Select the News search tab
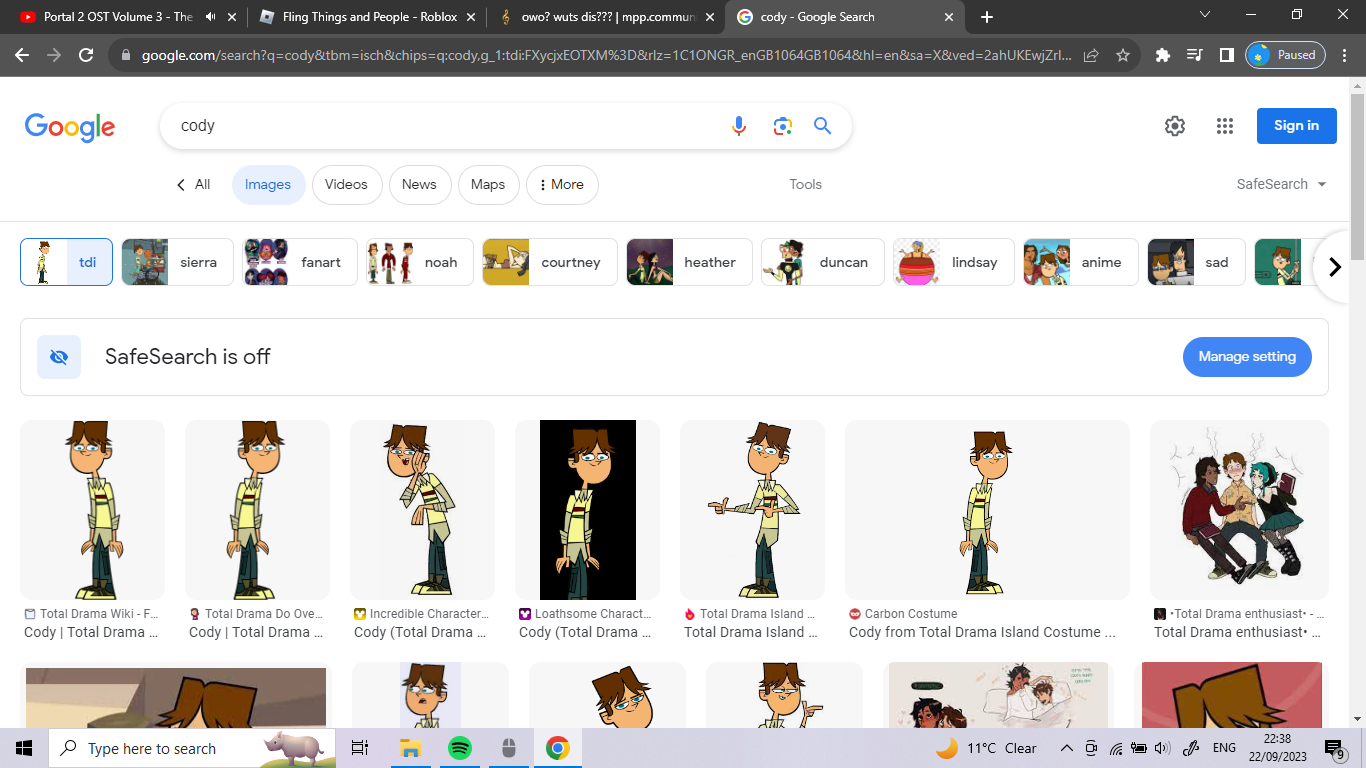This screenshot has height=768, width=1366. pyautogui.click(x=419, y=184)
